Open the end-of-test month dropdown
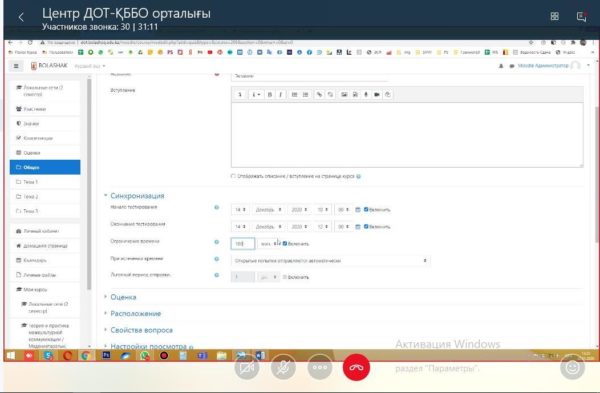Screen dimensions: 600x393 (x=268, y=227)
